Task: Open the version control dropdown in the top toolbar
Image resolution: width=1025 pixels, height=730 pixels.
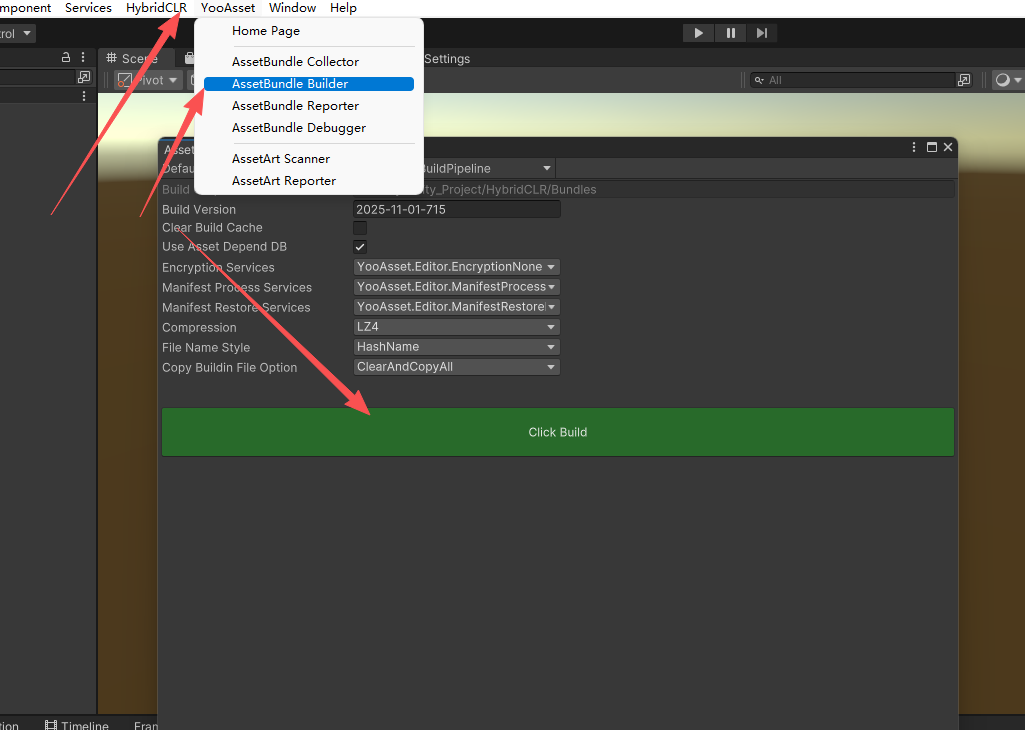Action: [17, 33]
